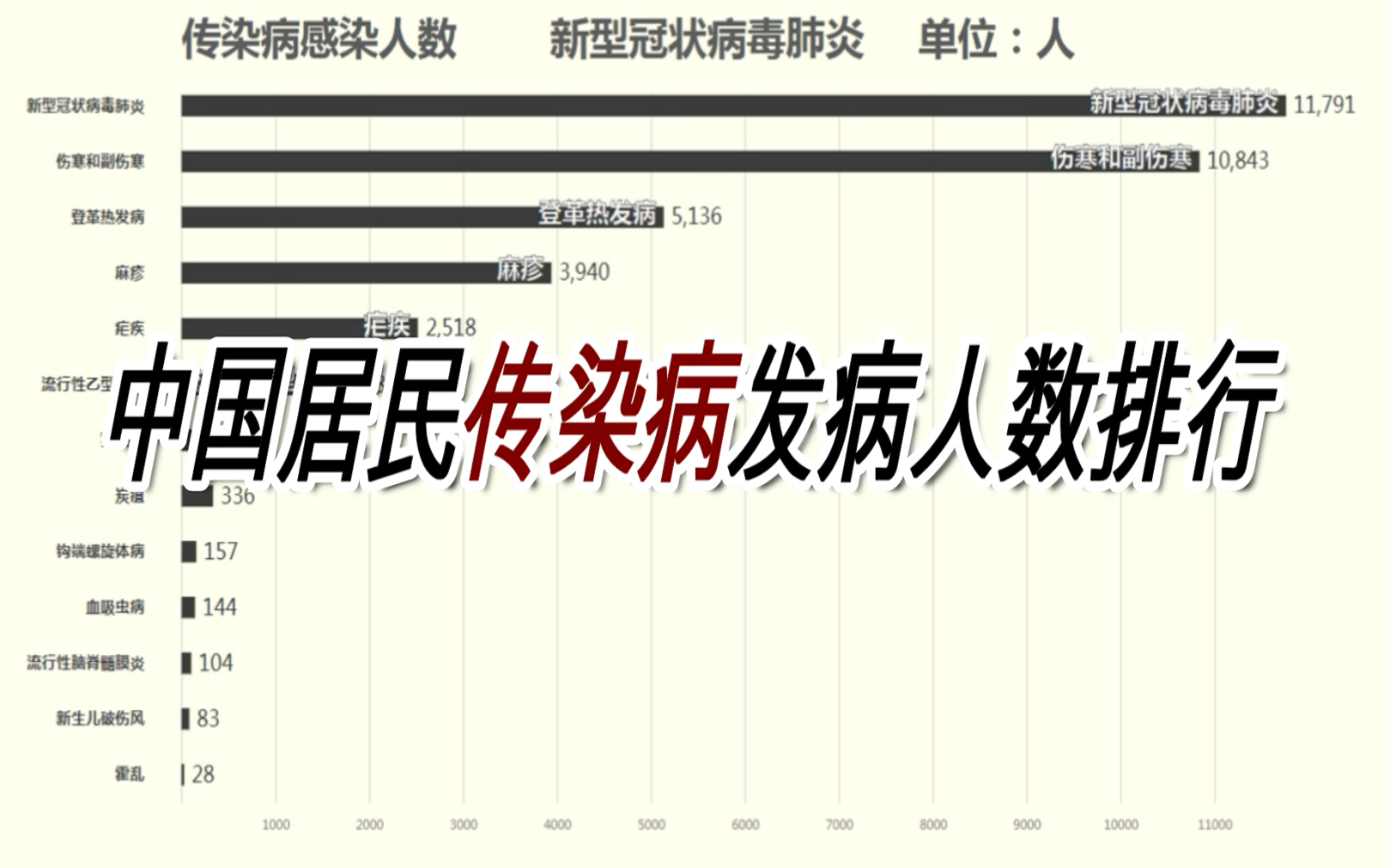1390x868 pixels.
Task: Click the value 11,791
Action: point(1324,105)
